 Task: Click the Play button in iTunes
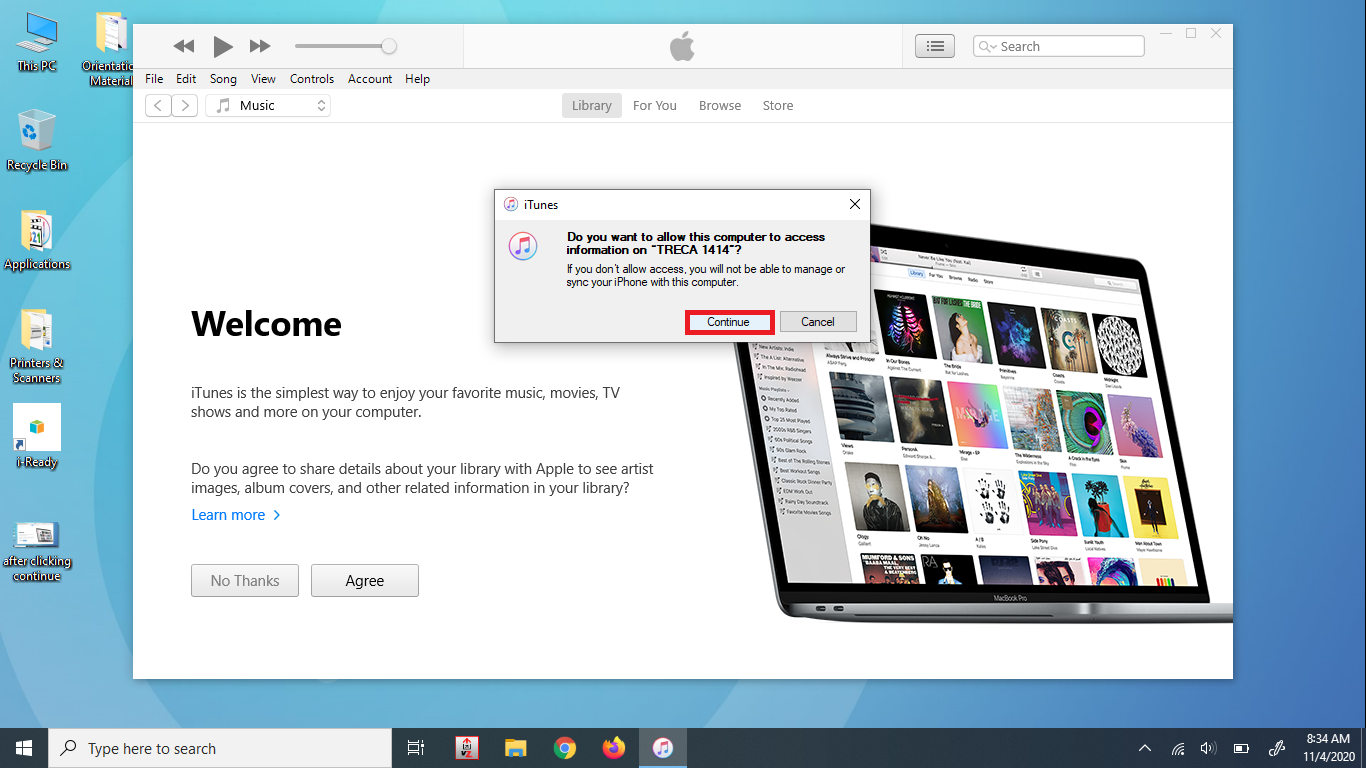click(222, 46)
